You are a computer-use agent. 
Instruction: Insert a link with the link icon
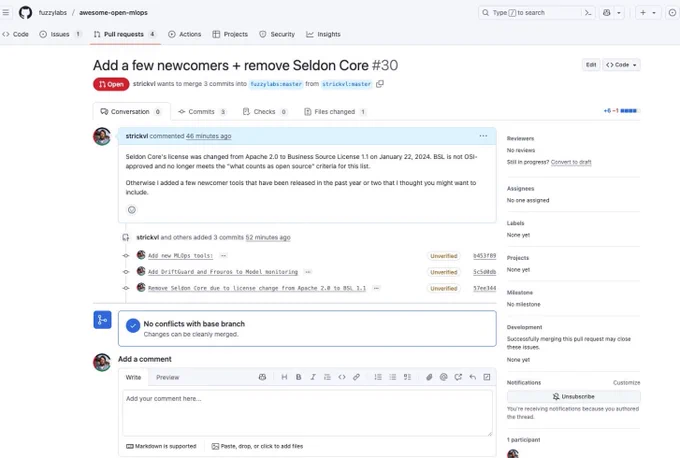click(x=356, y=377)
